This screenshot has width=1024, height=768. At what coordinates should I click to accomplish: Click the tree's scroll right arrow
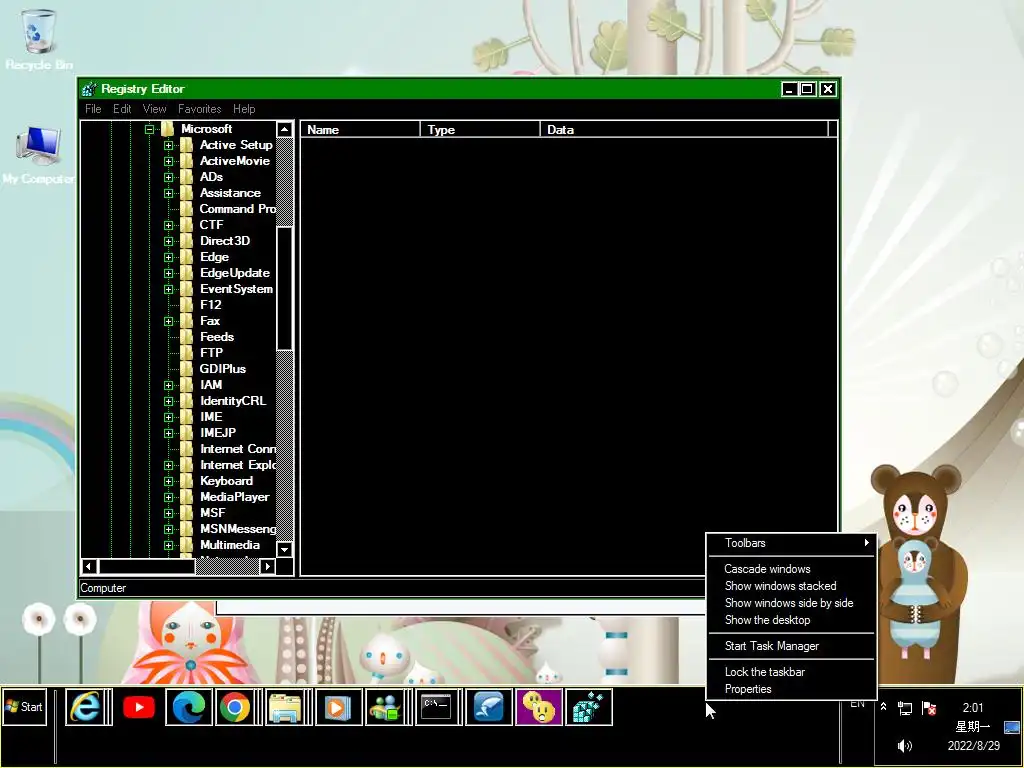point(267,566)
